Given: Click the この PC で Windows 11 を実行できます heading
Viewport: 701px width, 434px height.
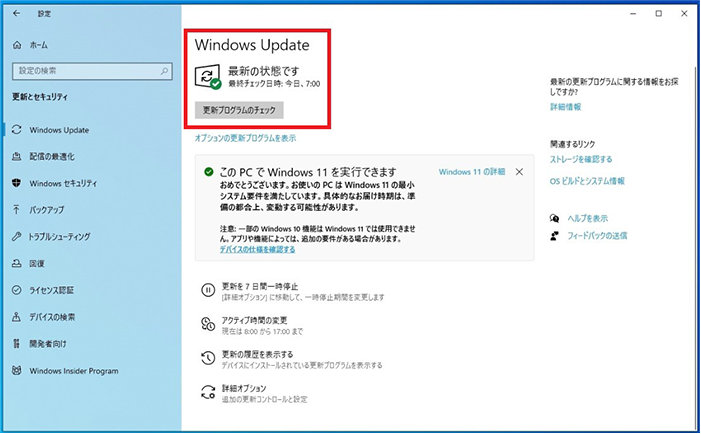Looking at the screenshot, I should pos(308,172).
